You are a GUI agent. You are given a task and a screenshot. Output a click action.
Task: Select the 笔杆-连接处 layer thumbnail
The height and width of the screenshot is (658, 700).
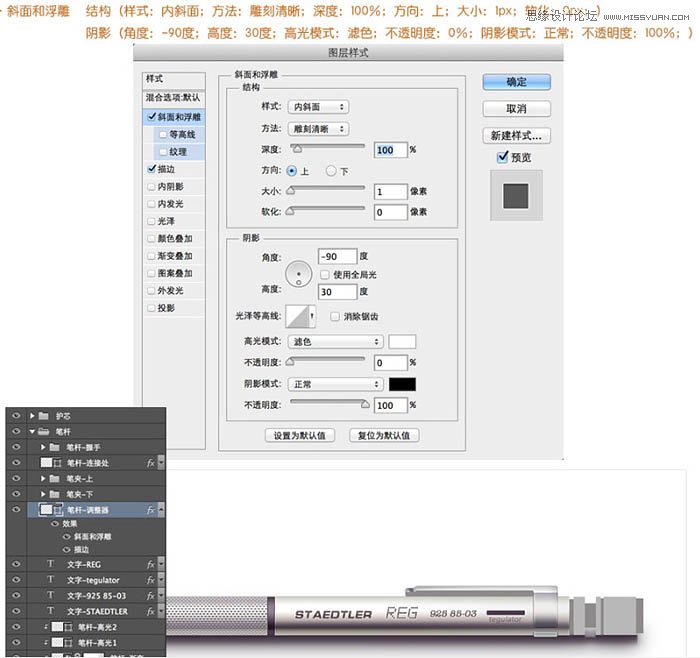click(46, 462)
